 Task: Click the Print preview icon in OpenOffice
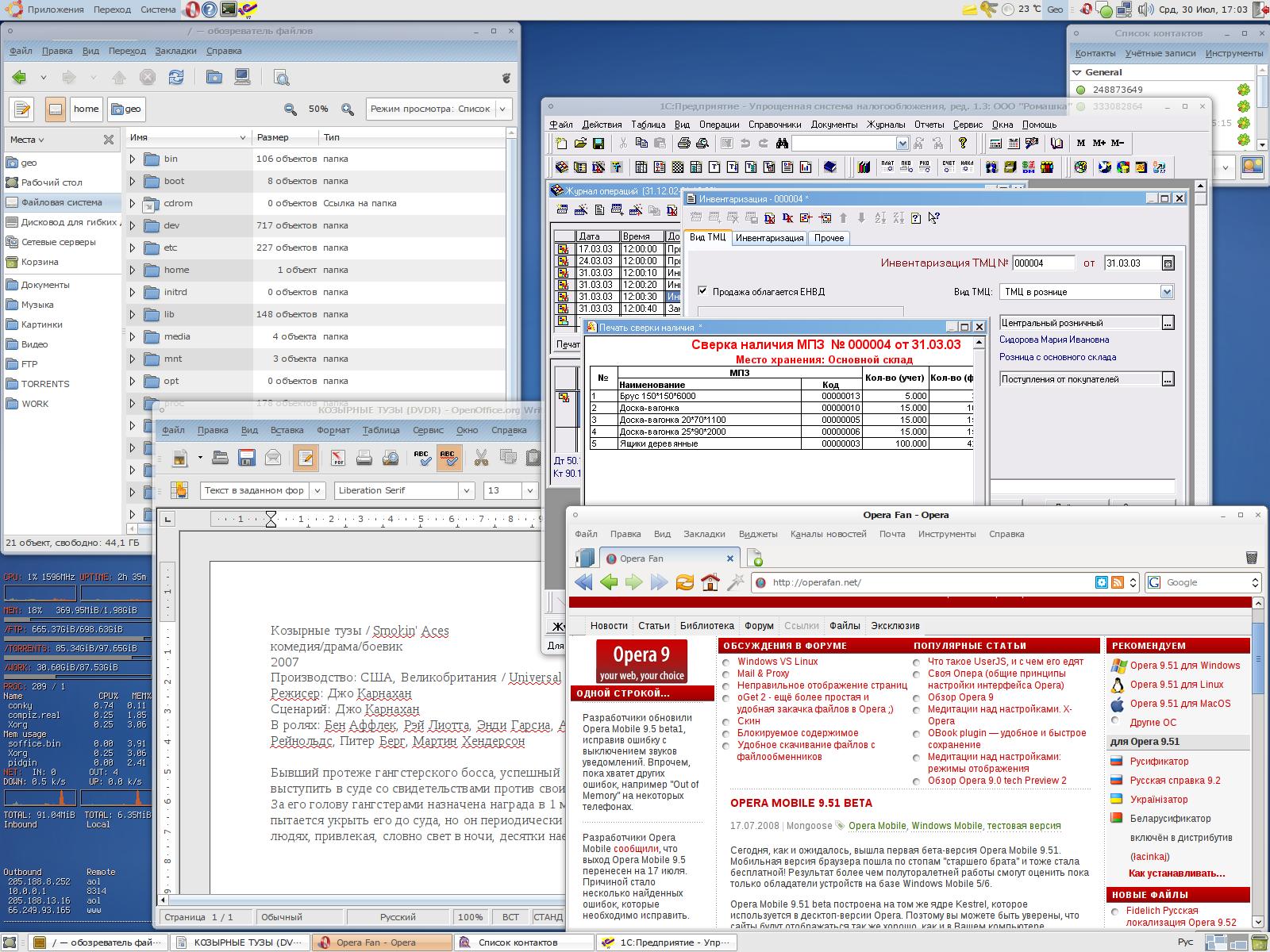pos(391,458)
